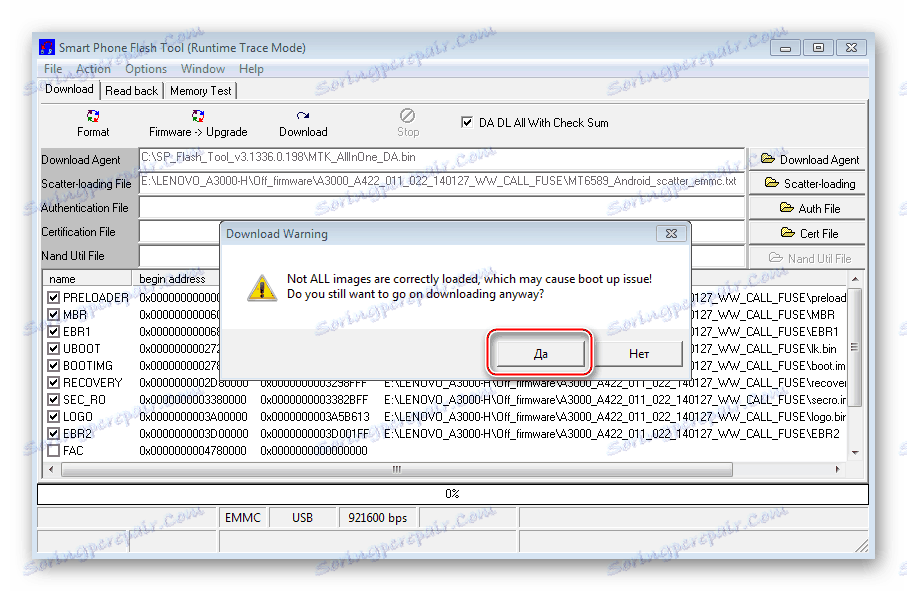Decline the warning with Нет

pyautogui.click(x=639, y=353)
